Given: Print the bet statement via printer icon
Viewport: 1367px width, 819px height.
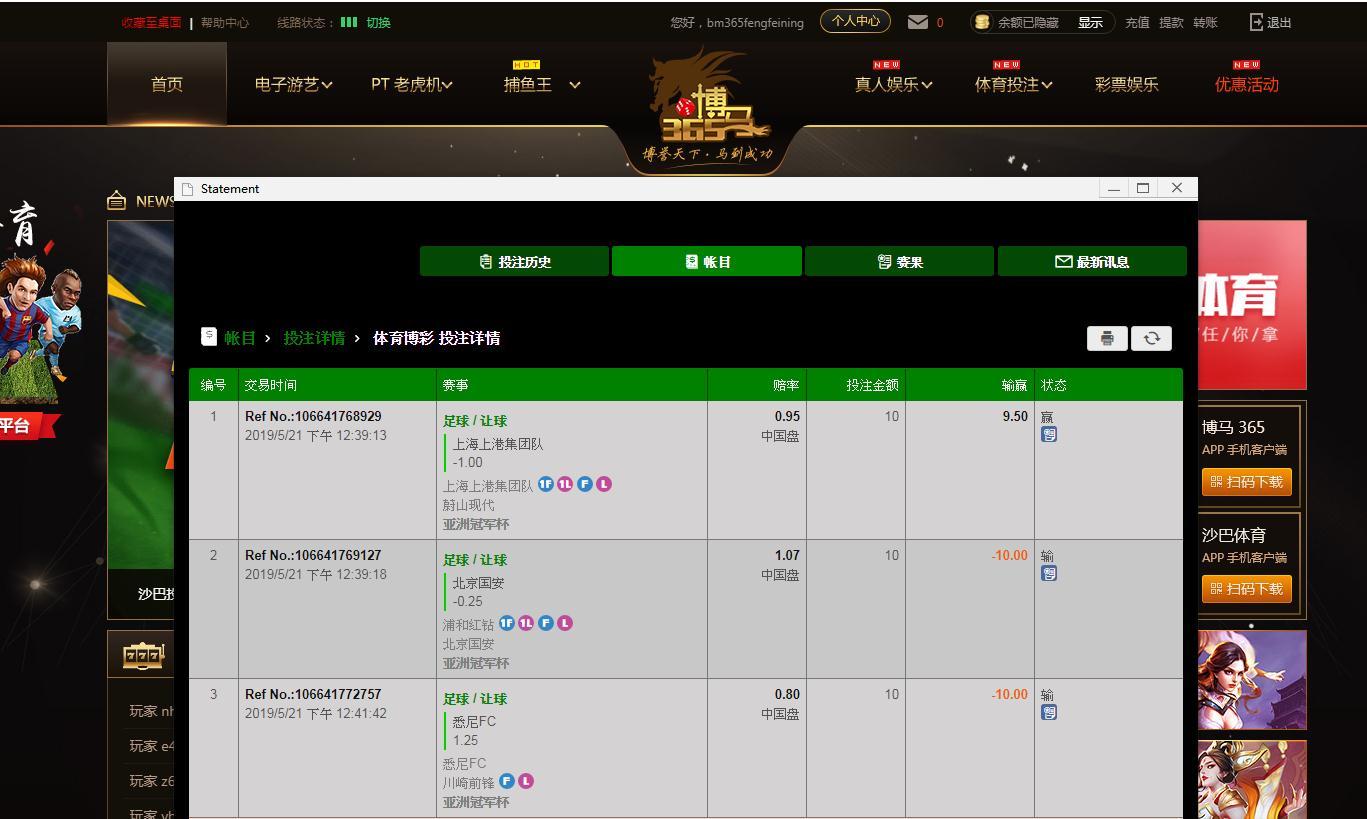Looking at the screenshot, I should click(x=1107, y=338).
